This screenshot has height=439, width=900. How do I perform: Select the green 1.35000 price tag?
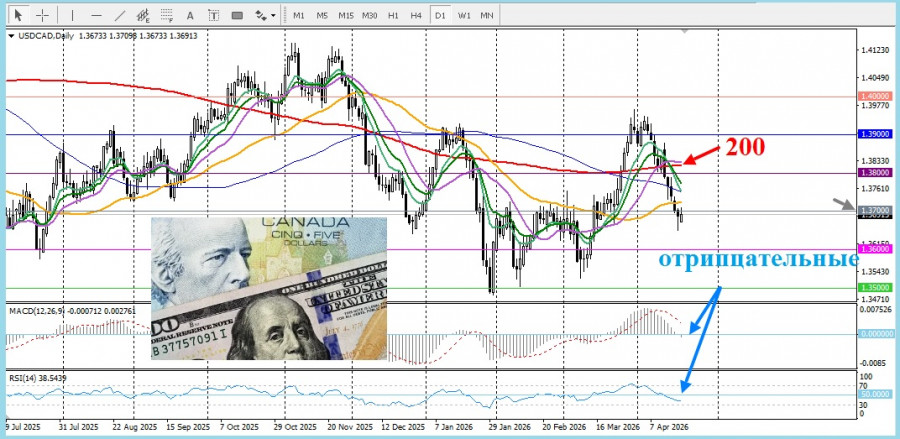tap(875, 288)
